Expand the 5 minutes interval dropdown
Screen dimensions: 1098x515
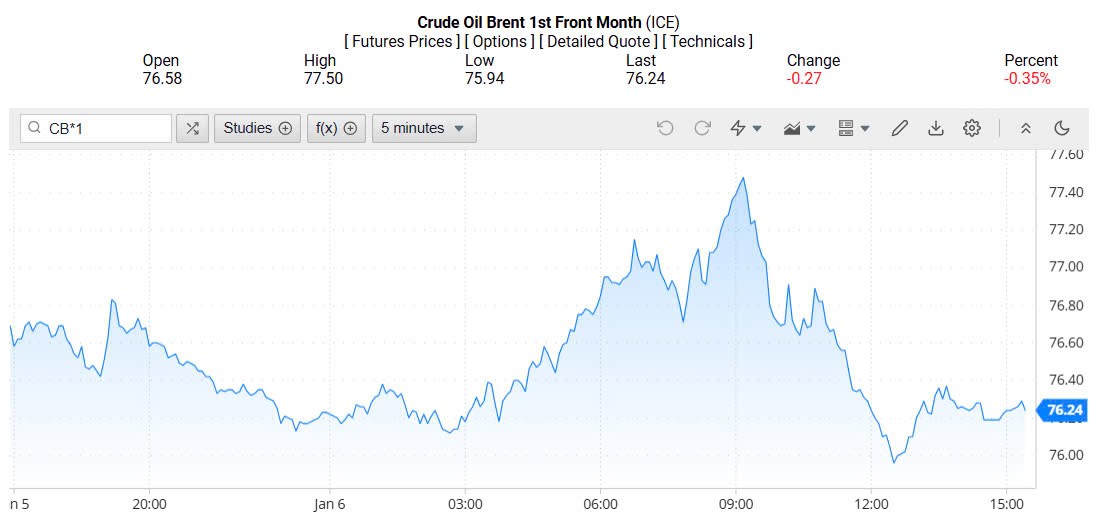click(x=424, y=128)
